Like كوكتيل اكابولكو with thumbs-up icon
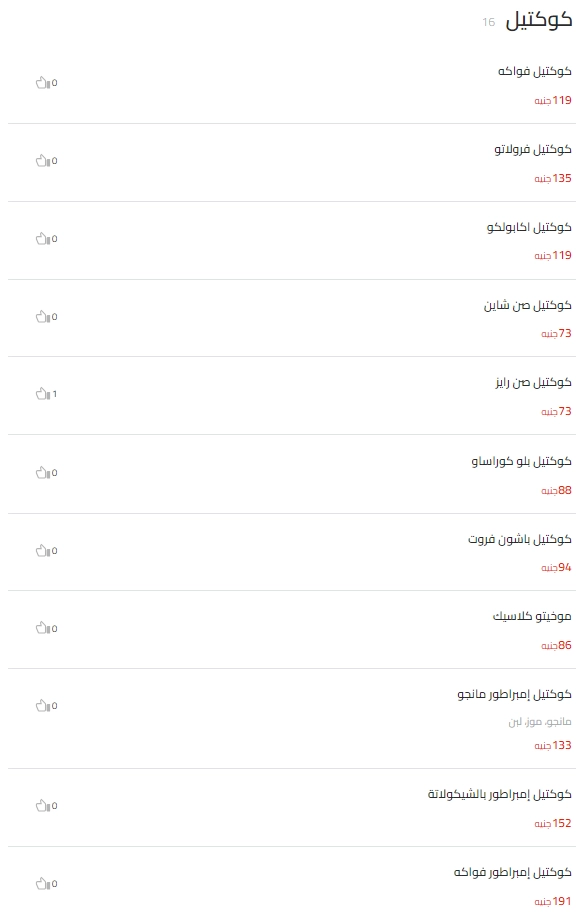The image size is (585, 923). coord(43,238)
